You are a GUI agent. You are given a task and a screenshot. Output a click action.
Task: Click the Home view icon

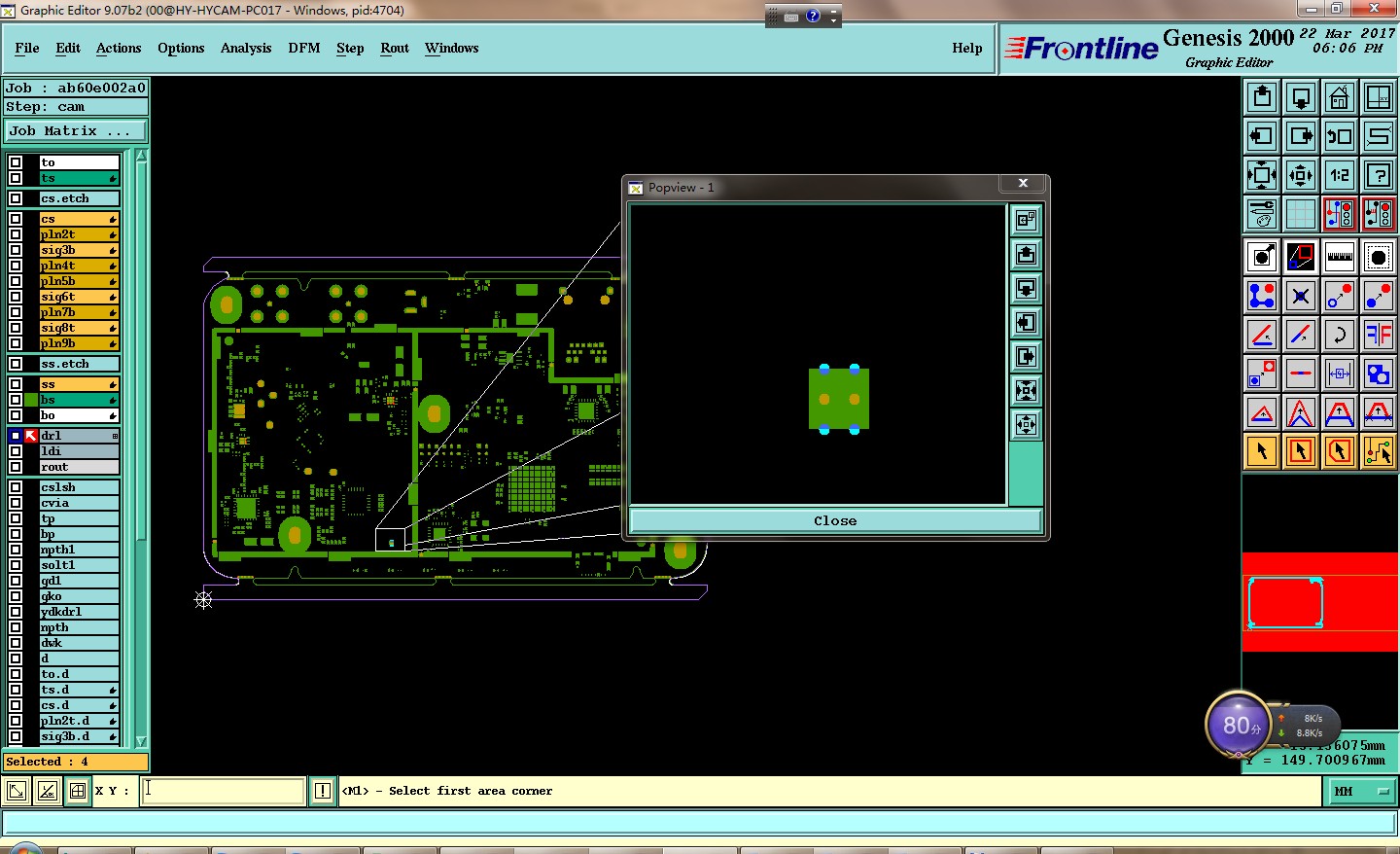tap(1340, 97)
